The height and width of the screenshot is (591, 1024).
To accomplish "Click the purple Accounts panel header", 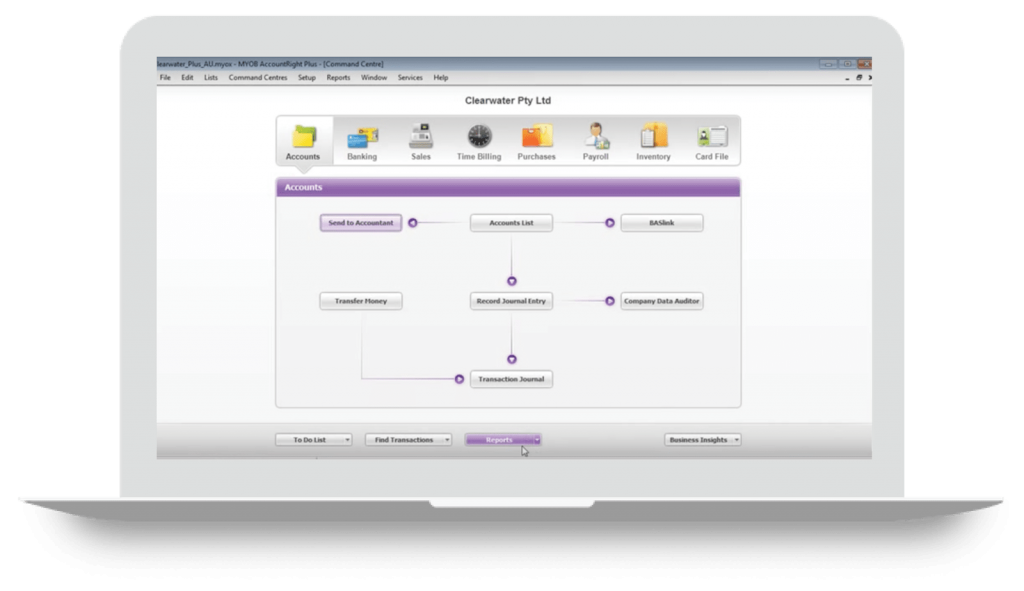I will (508, 187).
